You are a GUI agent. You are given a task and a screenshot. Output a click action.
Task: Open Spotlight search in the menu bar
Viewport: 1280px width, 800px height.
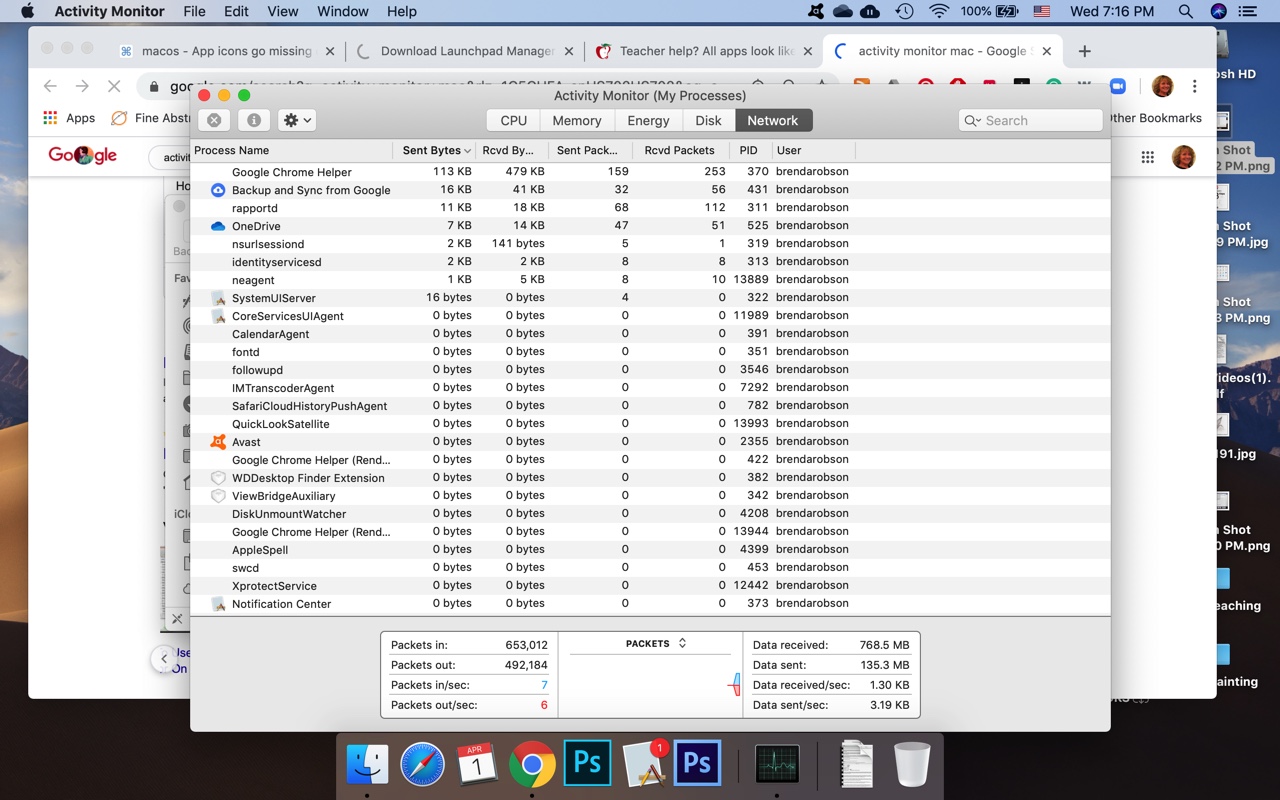click(1185, 11)
